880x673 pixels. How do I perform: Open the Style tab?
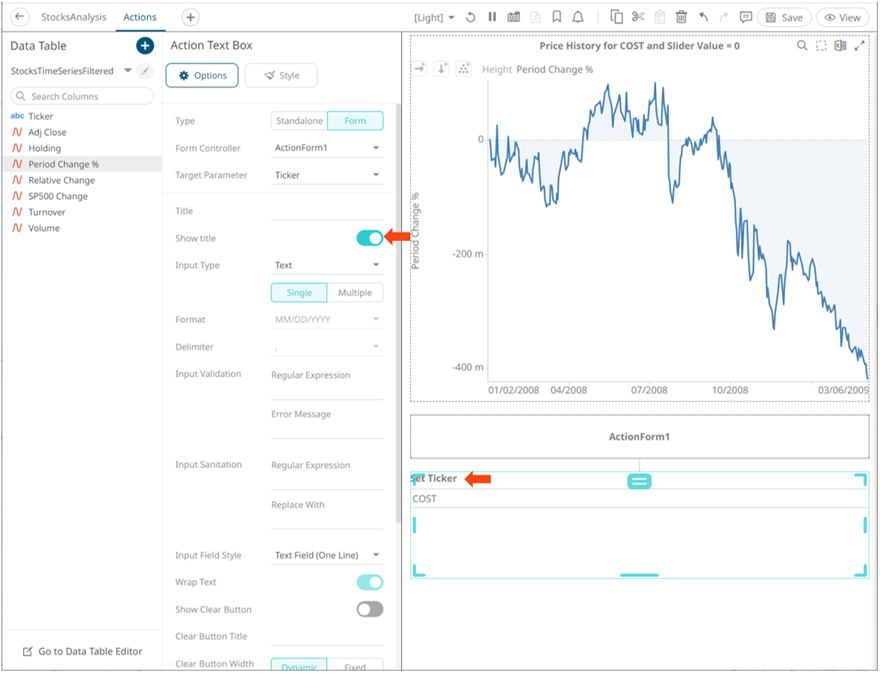coord(281,75)
